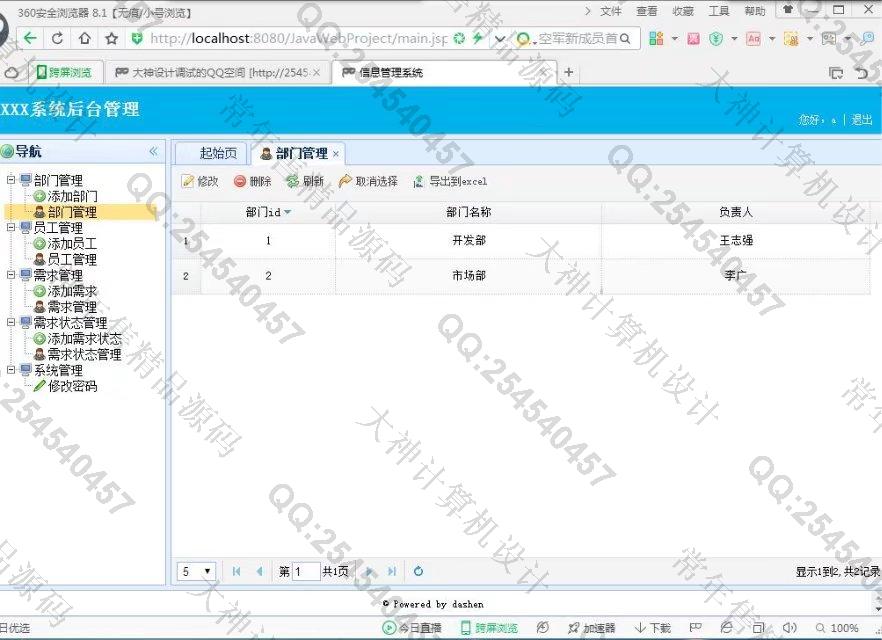Image resolution: width=882 pixels, height=640 pixels.
Task: Go to previous page in pager
Action: [x=259, y=571]
